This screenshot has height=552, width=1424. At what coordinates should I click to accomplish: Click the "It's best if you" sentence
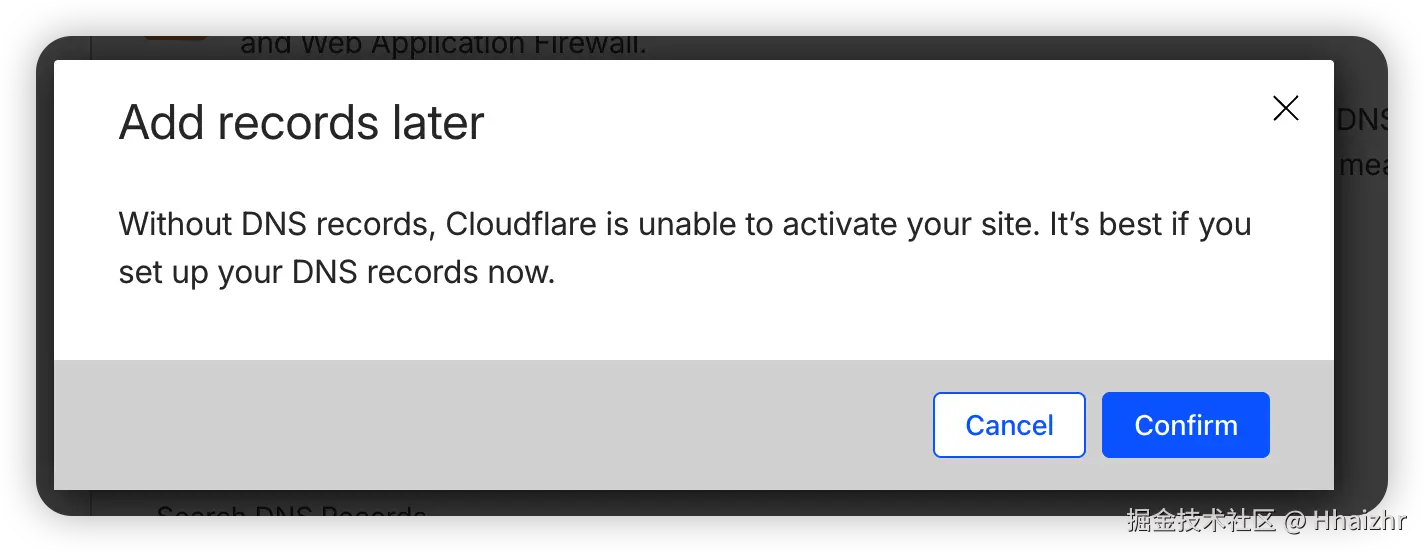1150,224
